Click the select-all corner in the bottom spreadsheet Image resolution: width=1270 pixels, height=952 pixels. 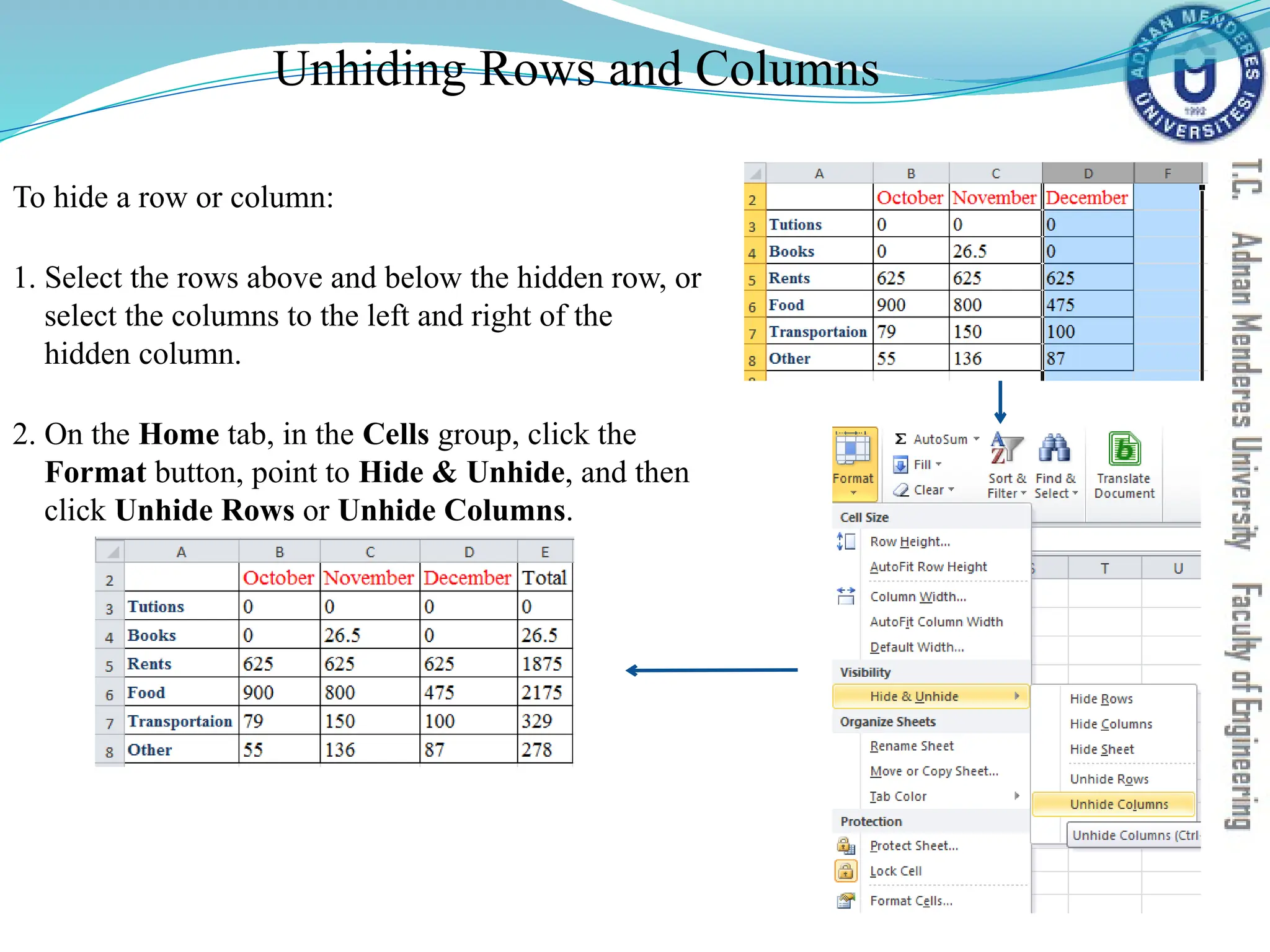(110, 552)
